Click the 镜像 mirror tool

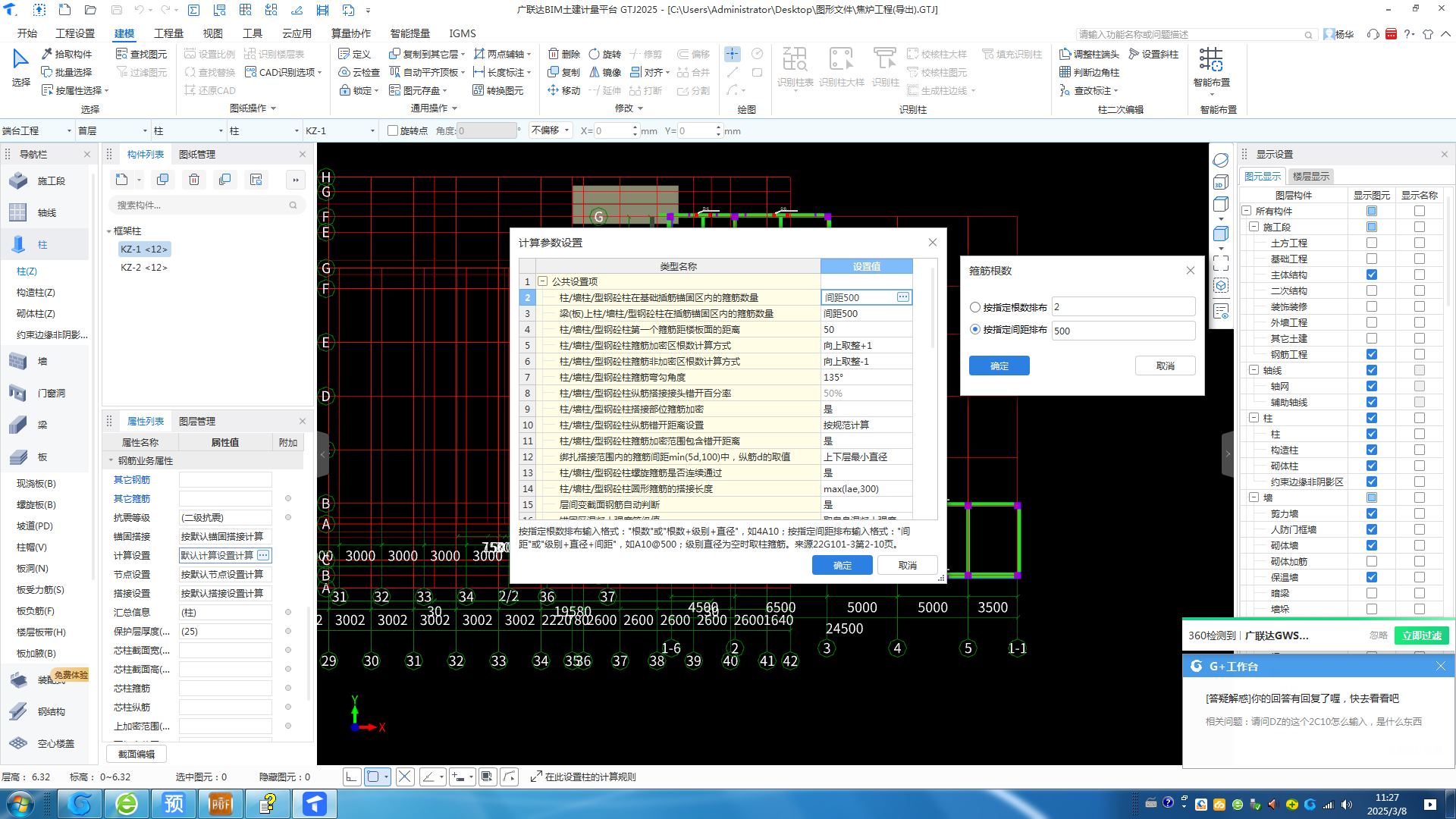click(x=605, y=72)
